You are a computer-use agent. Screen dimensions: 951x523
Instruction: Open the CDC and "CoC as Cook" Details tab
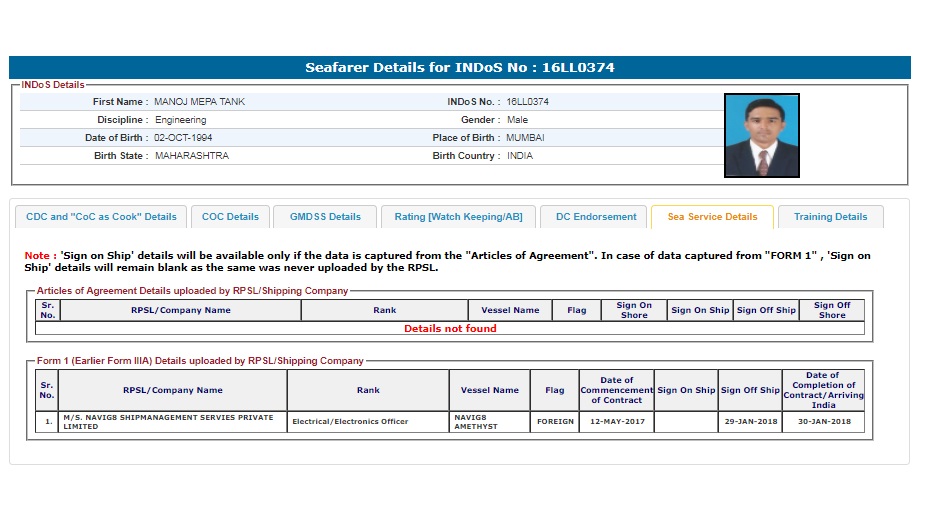(x=101, y=217)
